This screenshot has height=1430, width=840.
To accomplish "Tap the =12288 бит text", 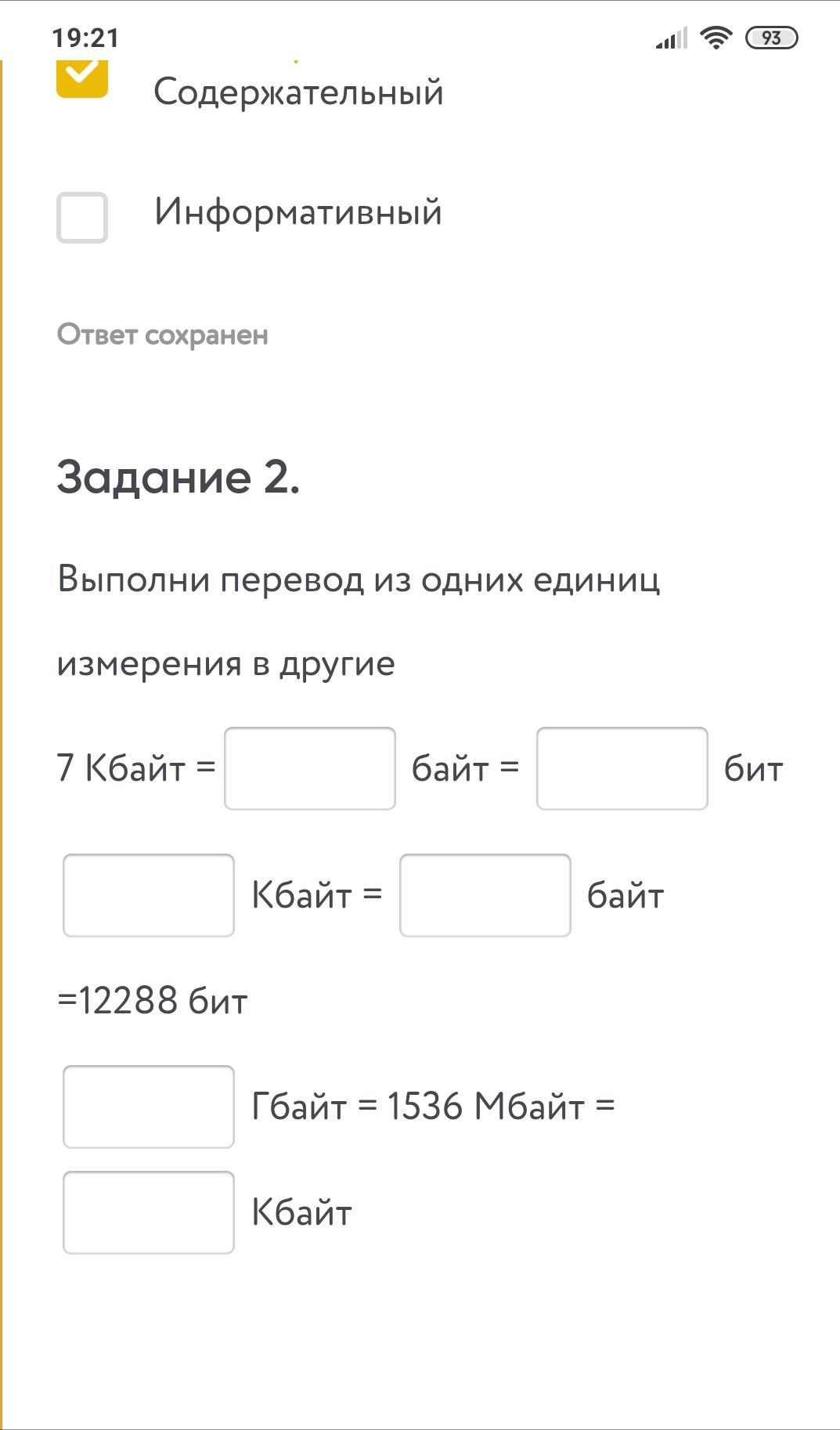I will [x=153, y=1001].
